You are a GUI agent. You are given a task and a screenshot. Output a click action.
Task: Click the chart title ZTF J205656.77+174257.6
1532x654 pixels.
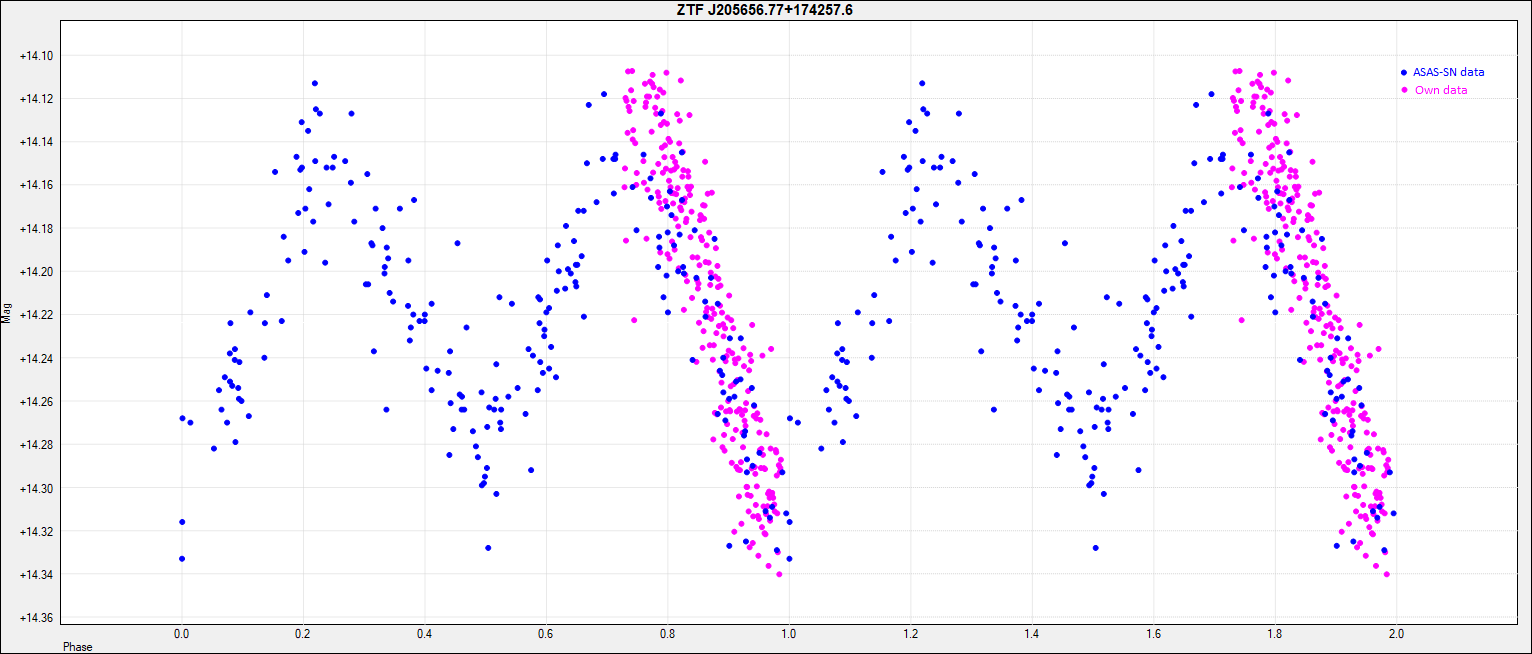[x=766, y=9]
